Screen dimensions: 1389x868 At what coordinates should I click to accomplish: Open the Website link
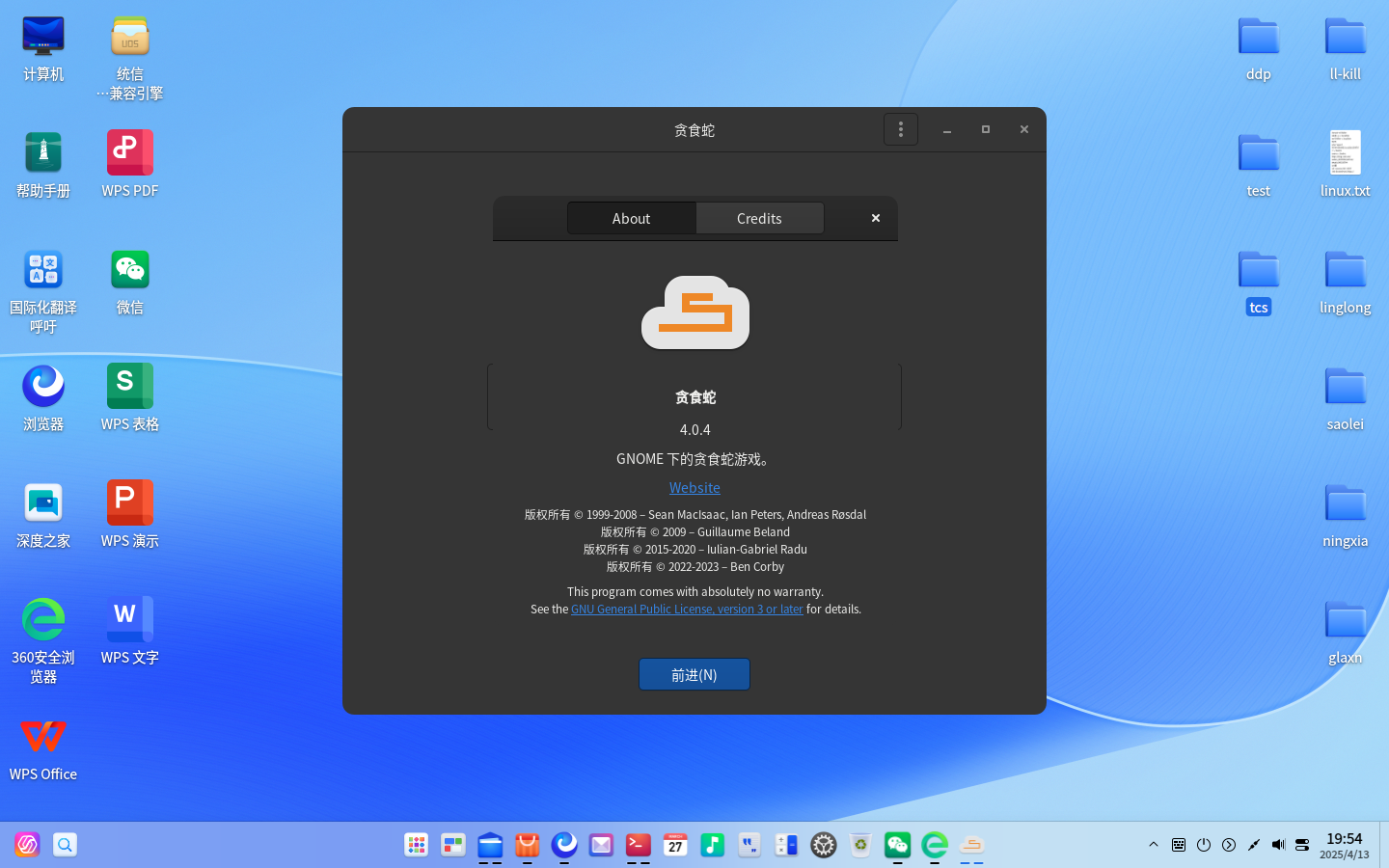click(x=694, y=488)
